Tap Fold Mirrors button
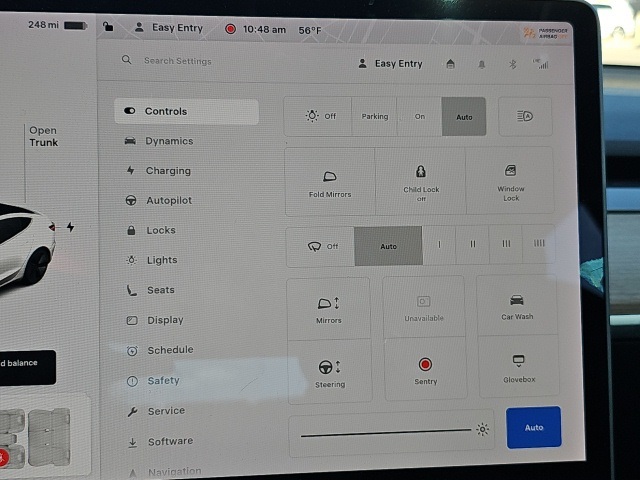This screenshot has width=640, height=480. pyautogui.click(x=330, y=182)
